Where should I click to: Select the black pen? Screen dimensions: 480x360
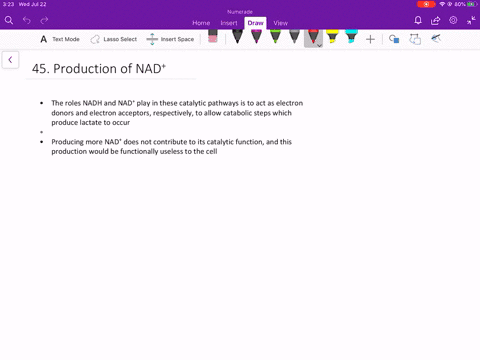[237, 37]
